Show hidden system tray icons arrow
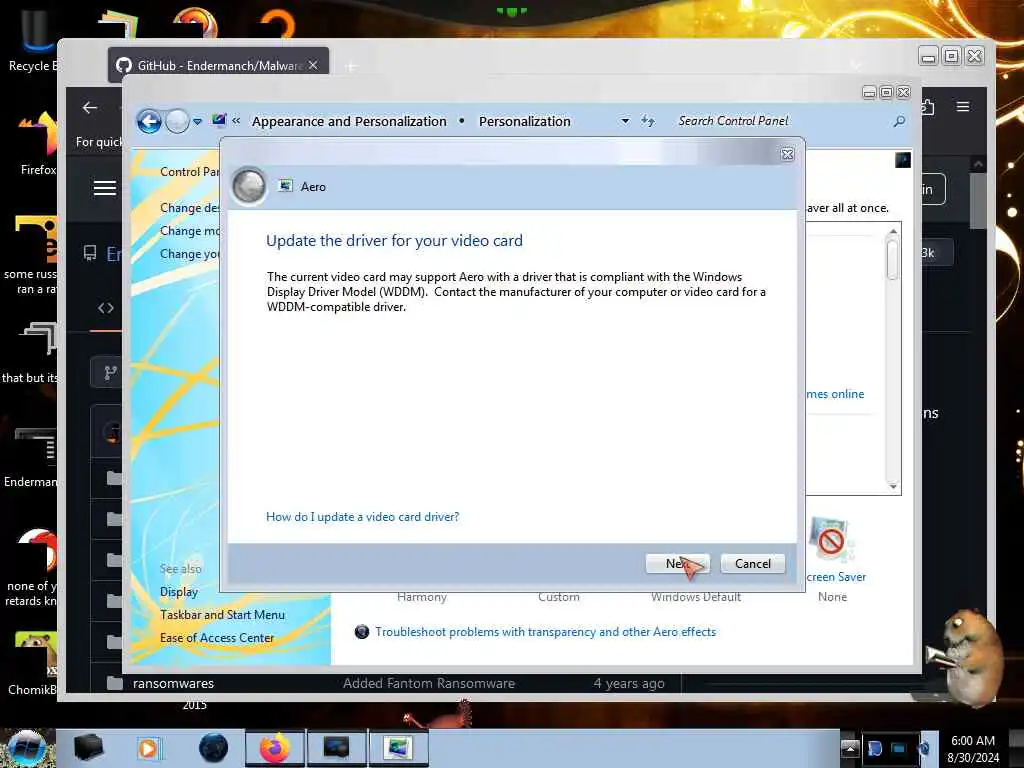Viewport: 1024px width, 768px height. [850, 748]
